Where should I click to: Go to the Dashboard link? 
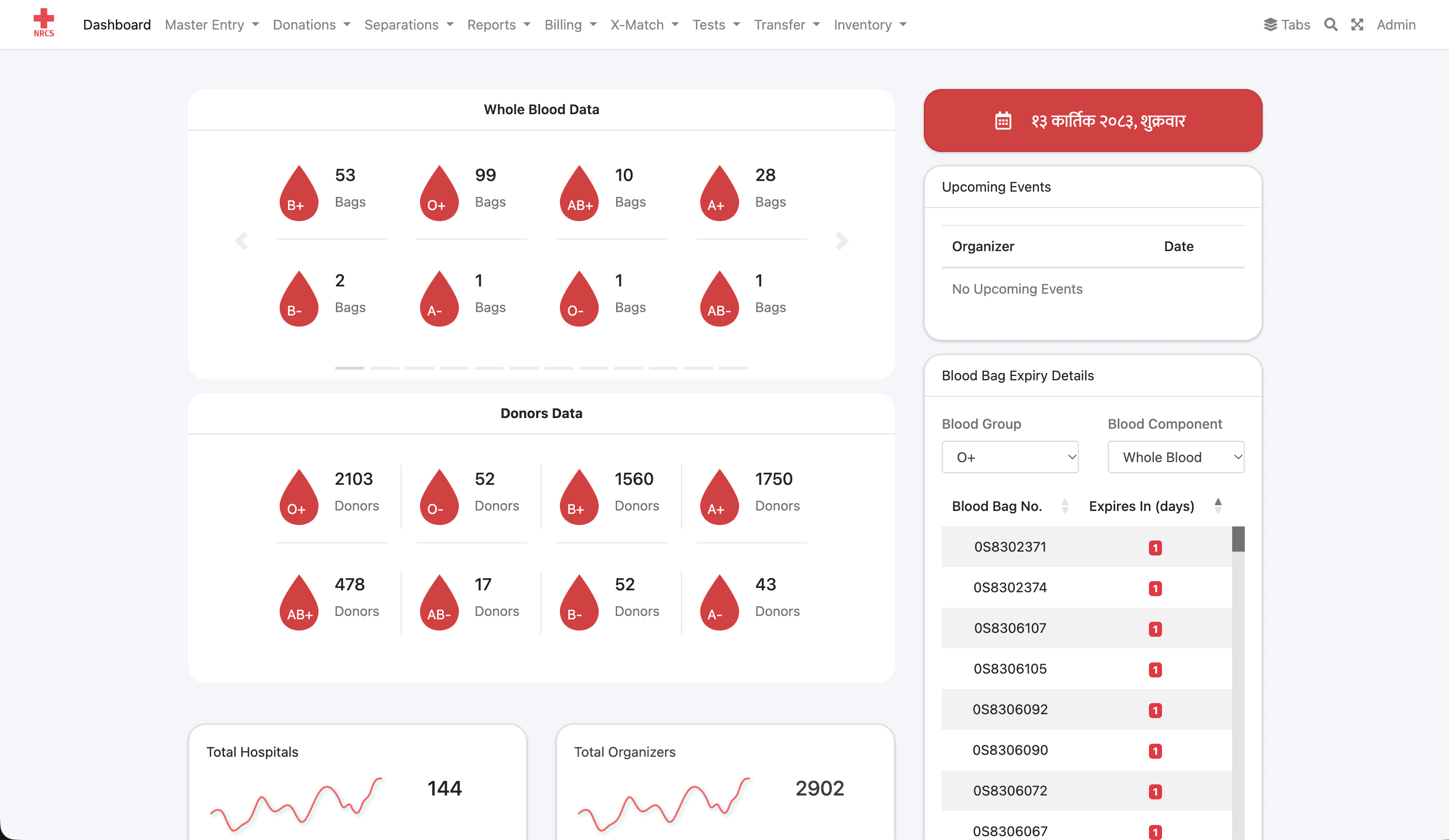[x=117, y=25]
